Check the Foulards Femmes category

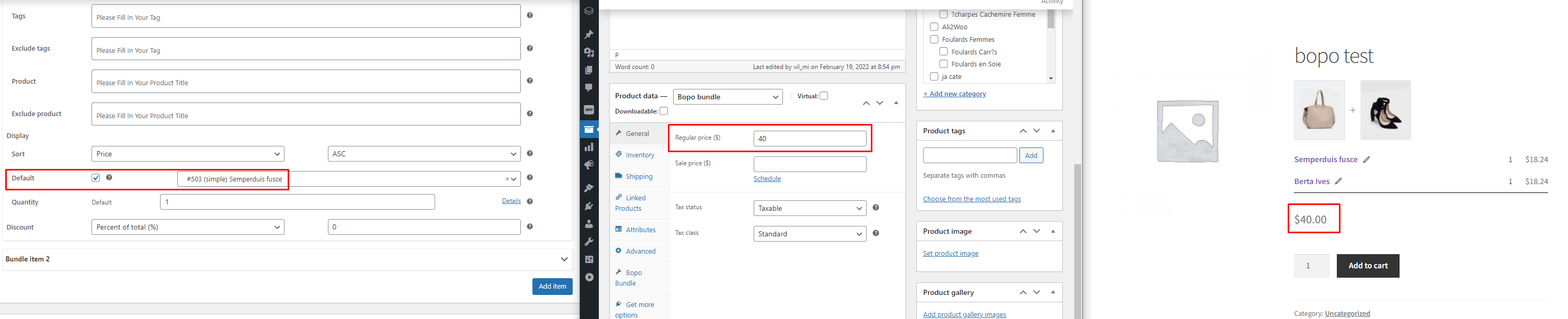point(934,39)
